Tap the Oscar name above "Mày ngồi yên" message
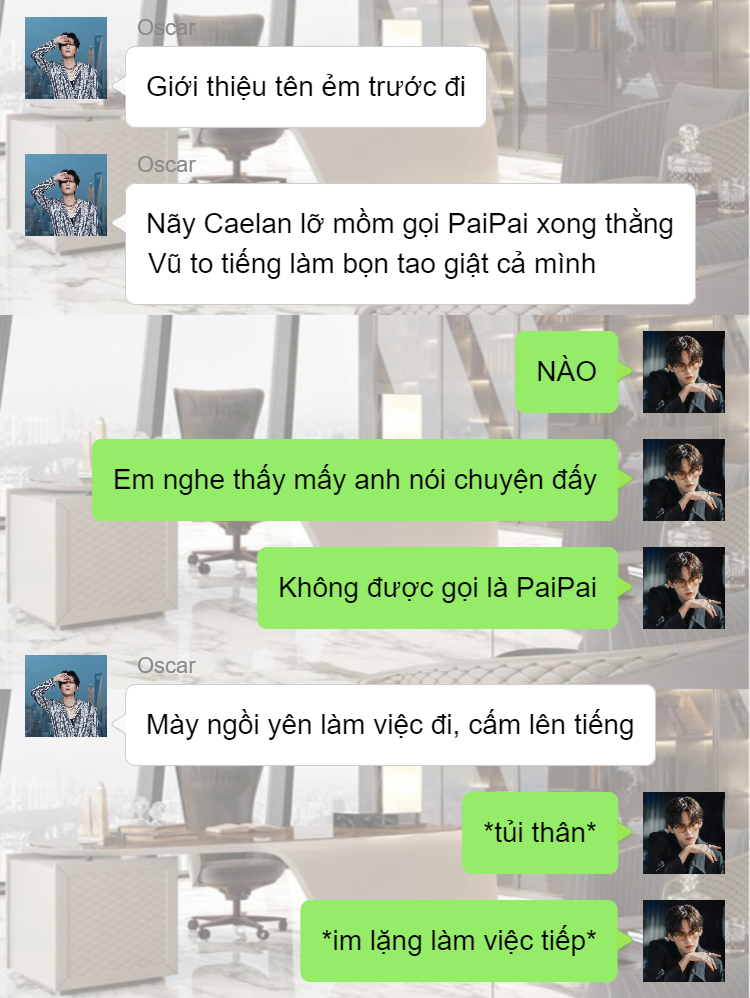The image size is (750, 998). (x=167, y=665)
